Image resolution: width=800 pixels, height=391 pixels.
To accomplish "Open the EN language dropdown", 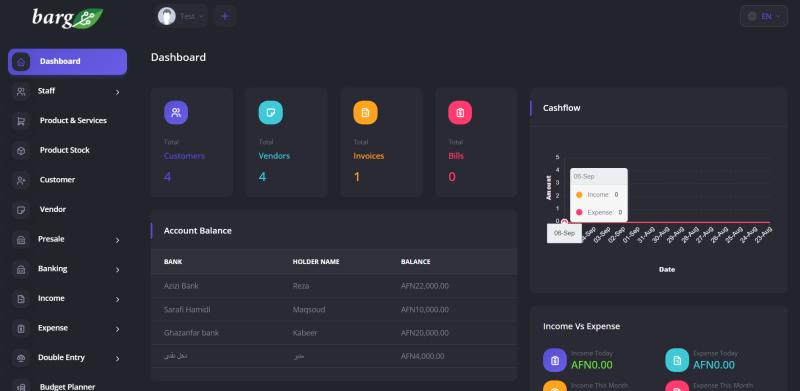I will 764,16.
